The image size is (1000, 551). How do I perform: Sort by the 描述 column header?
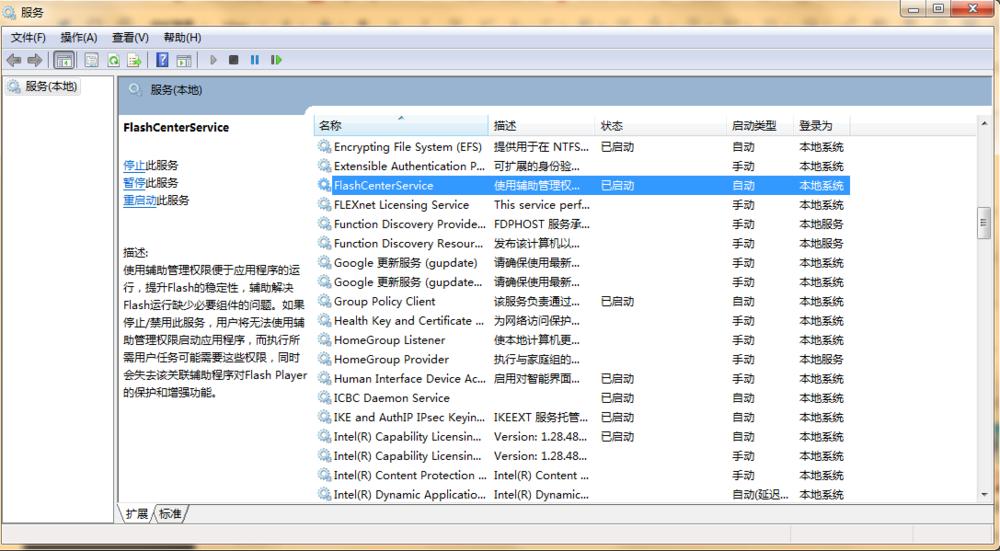click(541, 126)
